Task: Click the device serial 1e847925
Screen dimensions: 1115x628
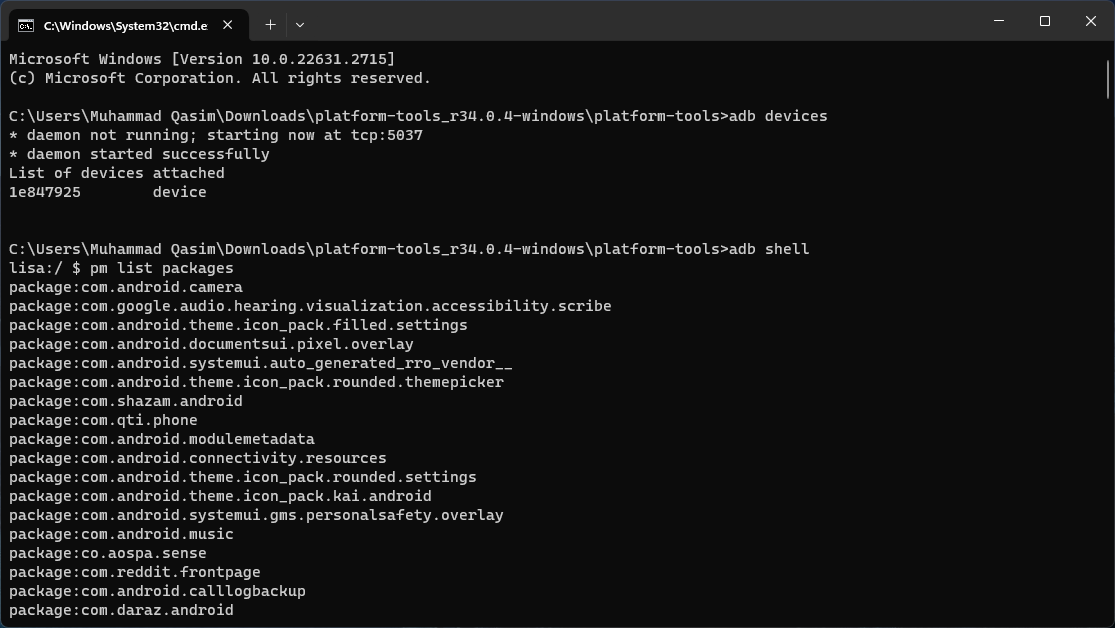Action: click(x=45, y=192)
